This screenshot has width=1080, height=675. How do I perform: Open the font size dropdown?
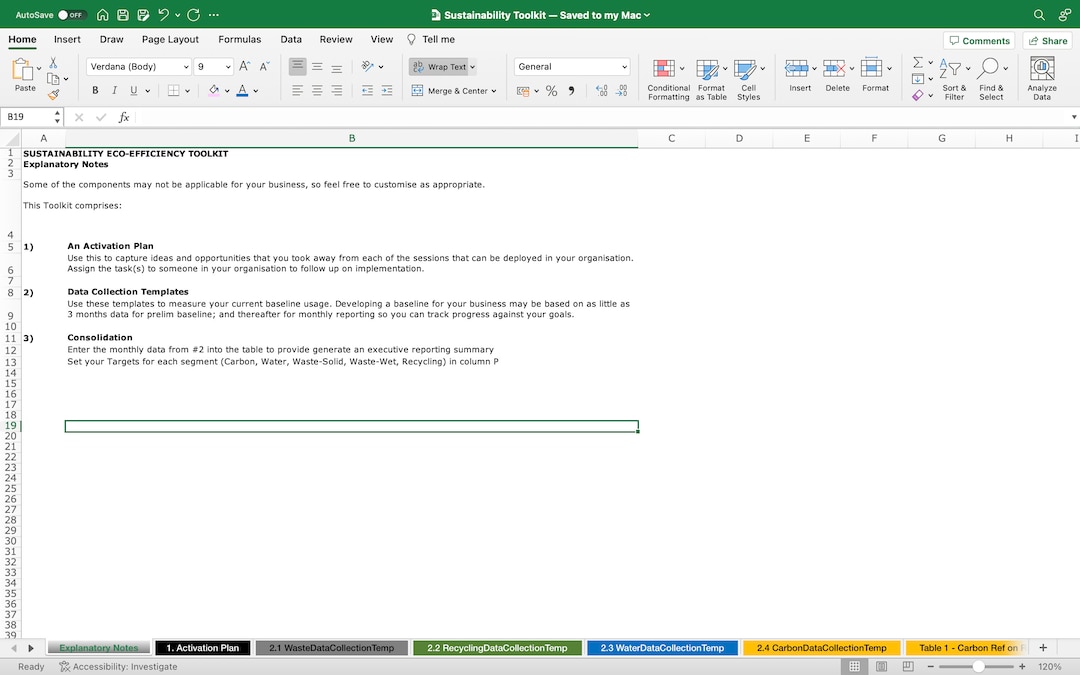(228, 66)
